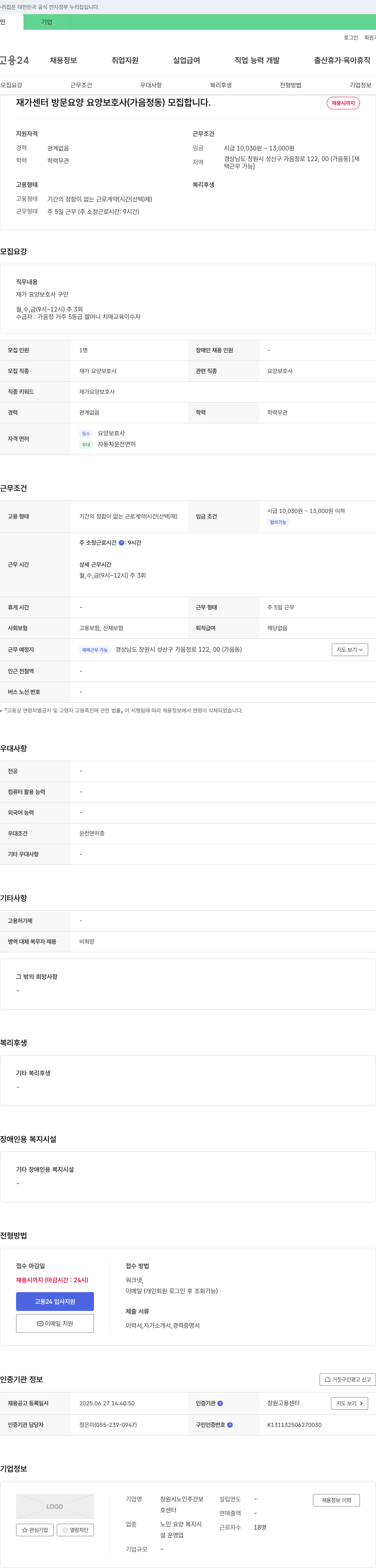Click the 우대 tag beside 자동차운전면허

point(86,445)
